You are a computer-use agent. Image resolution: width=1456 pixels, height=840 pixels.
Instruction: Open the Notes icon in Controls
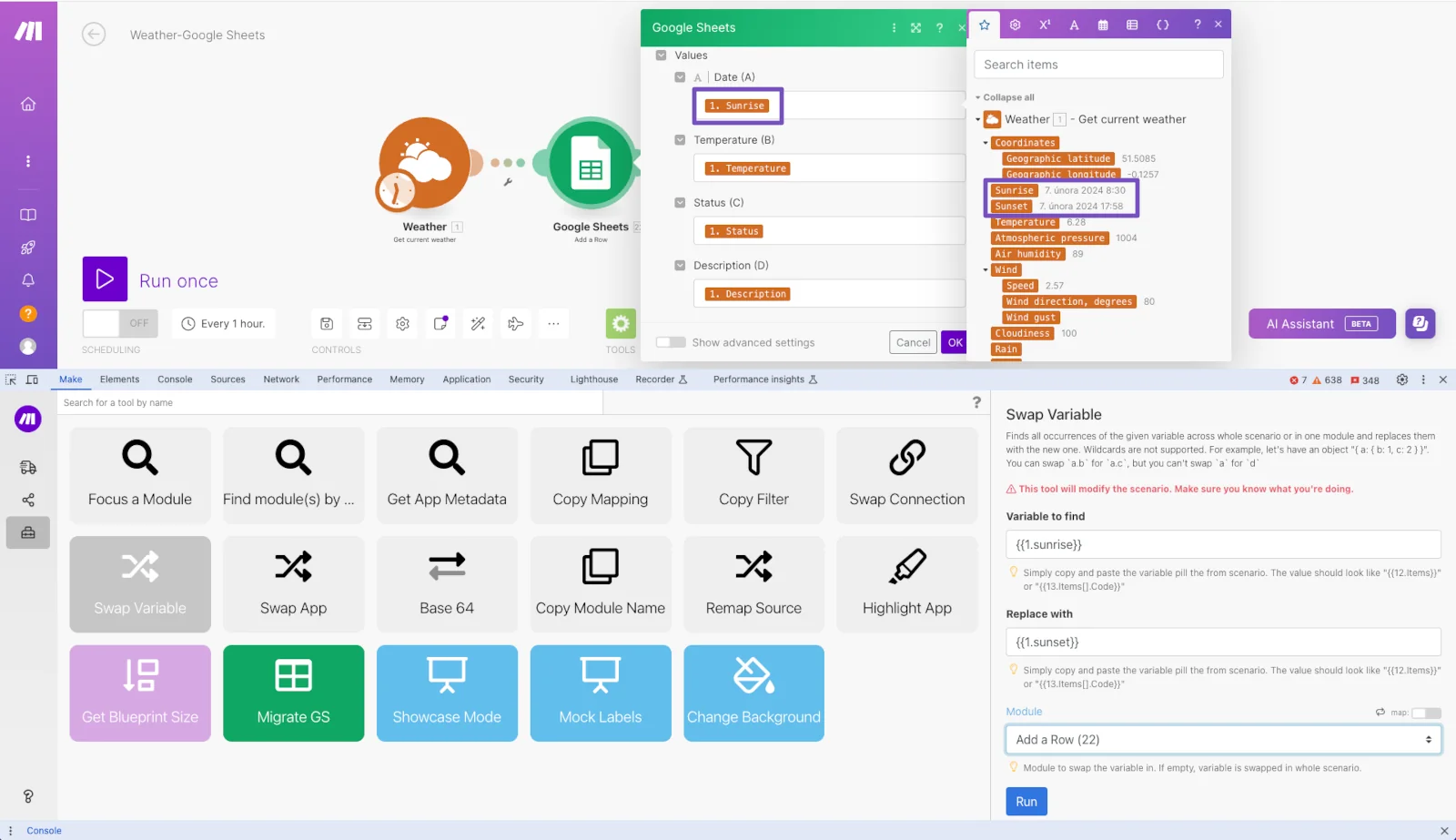click(440, 323)
